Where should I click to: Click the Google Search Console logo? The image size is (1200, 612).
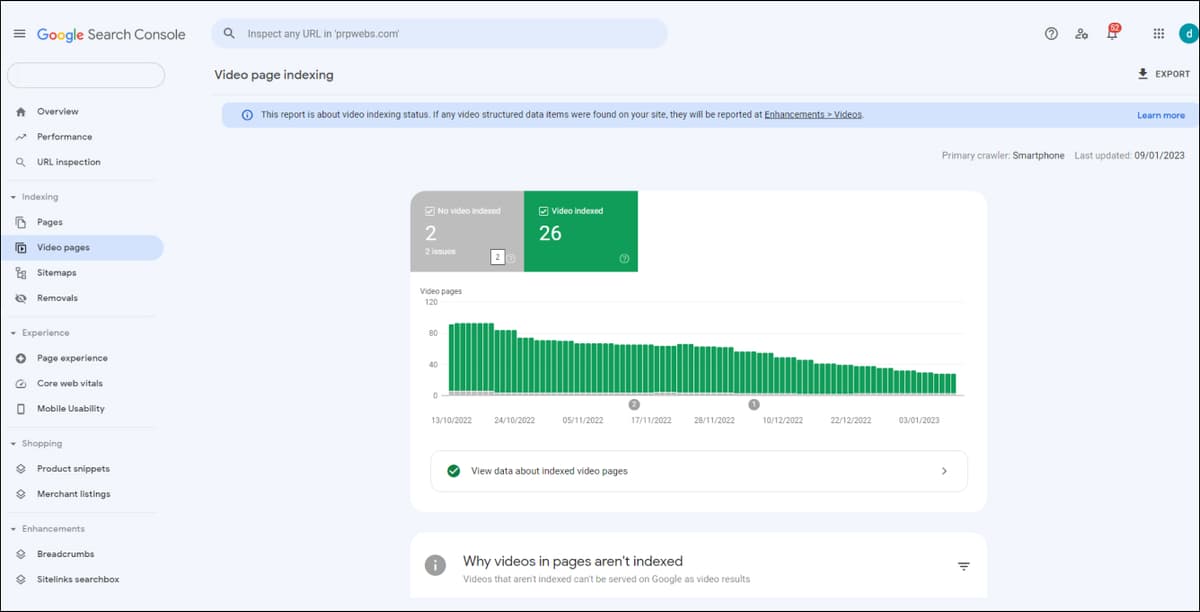pyautogui.click(x=111, y=34)
